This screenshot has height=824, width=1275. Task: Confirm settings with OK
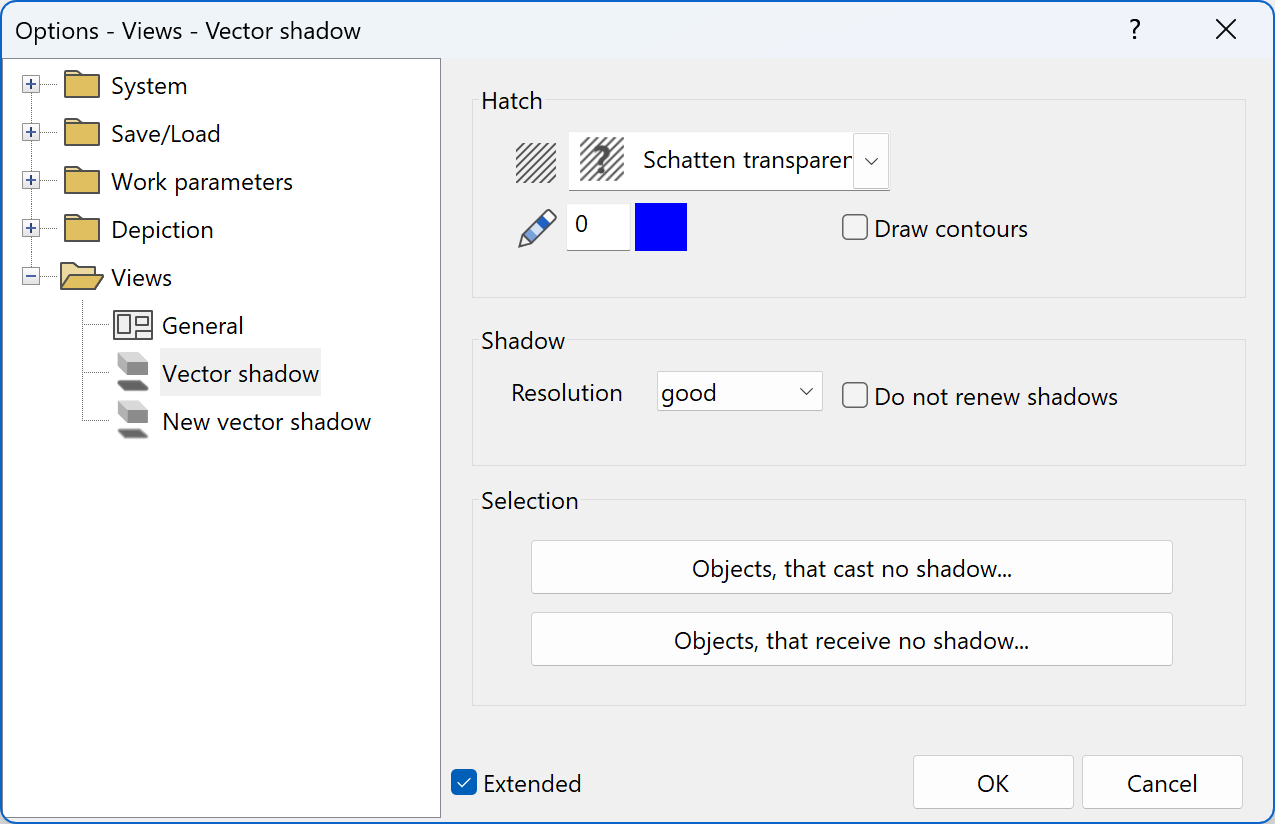[x=992, y=782]
